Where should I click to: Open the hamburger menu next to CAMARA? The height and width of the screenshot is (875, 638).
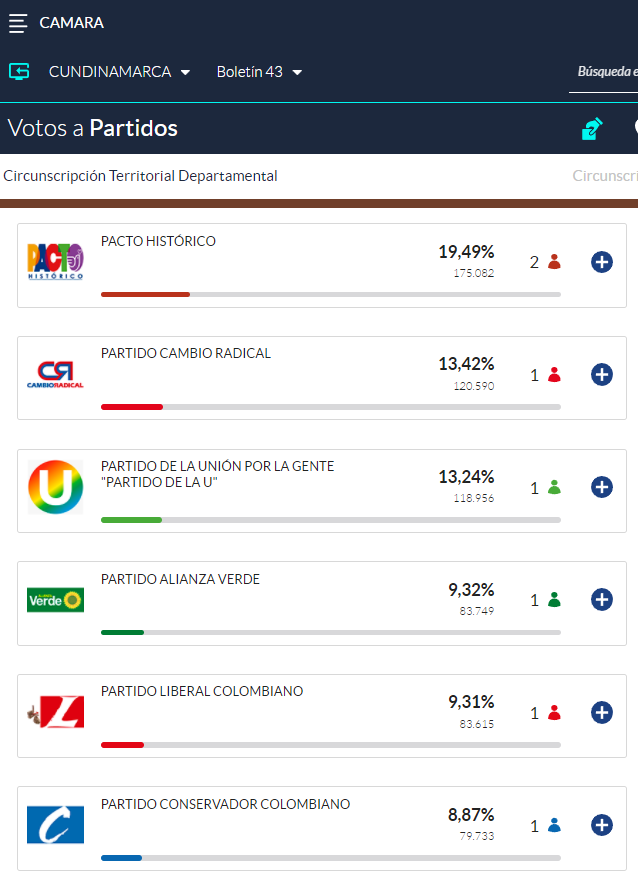(18, 23)
